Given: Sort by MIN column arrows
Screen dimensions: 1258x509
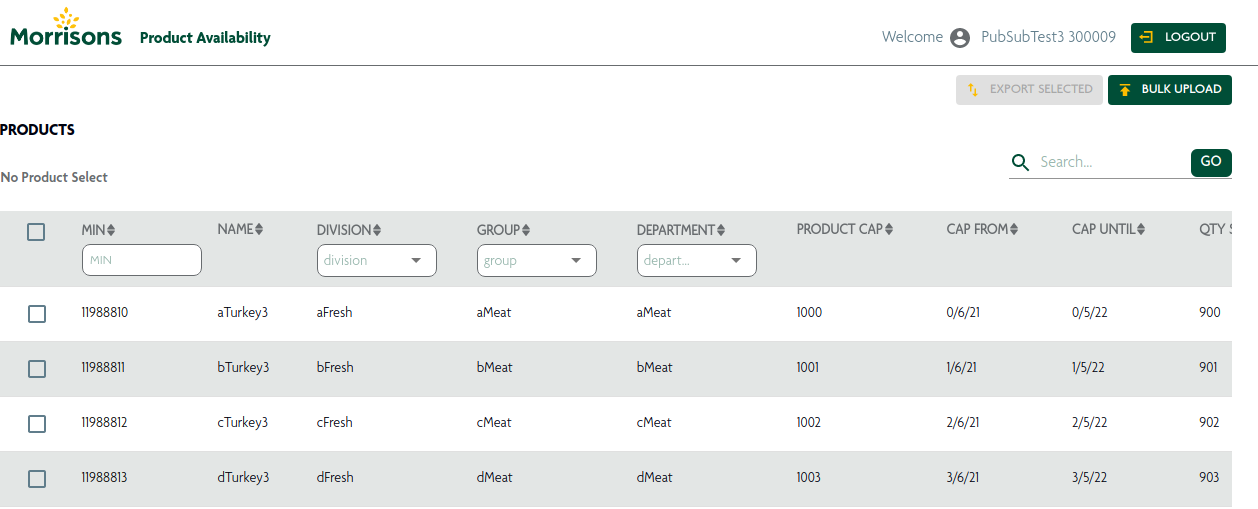Looking at the screenshot, I should 111,230.
